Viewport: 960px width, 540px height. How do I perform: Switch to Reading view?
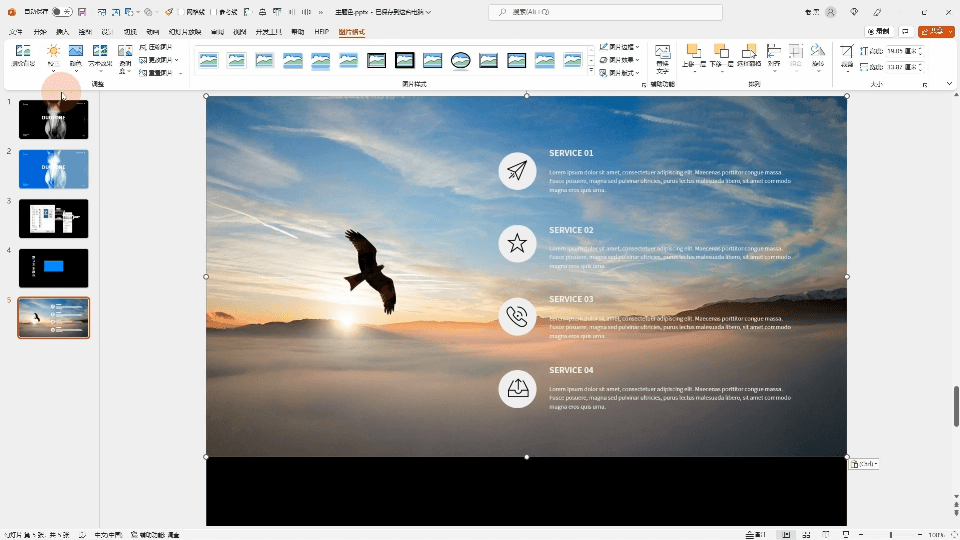tap(826, 534)
